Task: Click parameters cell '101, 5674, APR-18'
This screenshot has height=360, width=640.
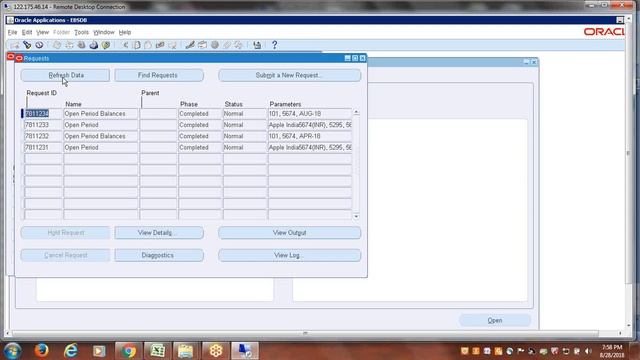Action: (309, 136)
